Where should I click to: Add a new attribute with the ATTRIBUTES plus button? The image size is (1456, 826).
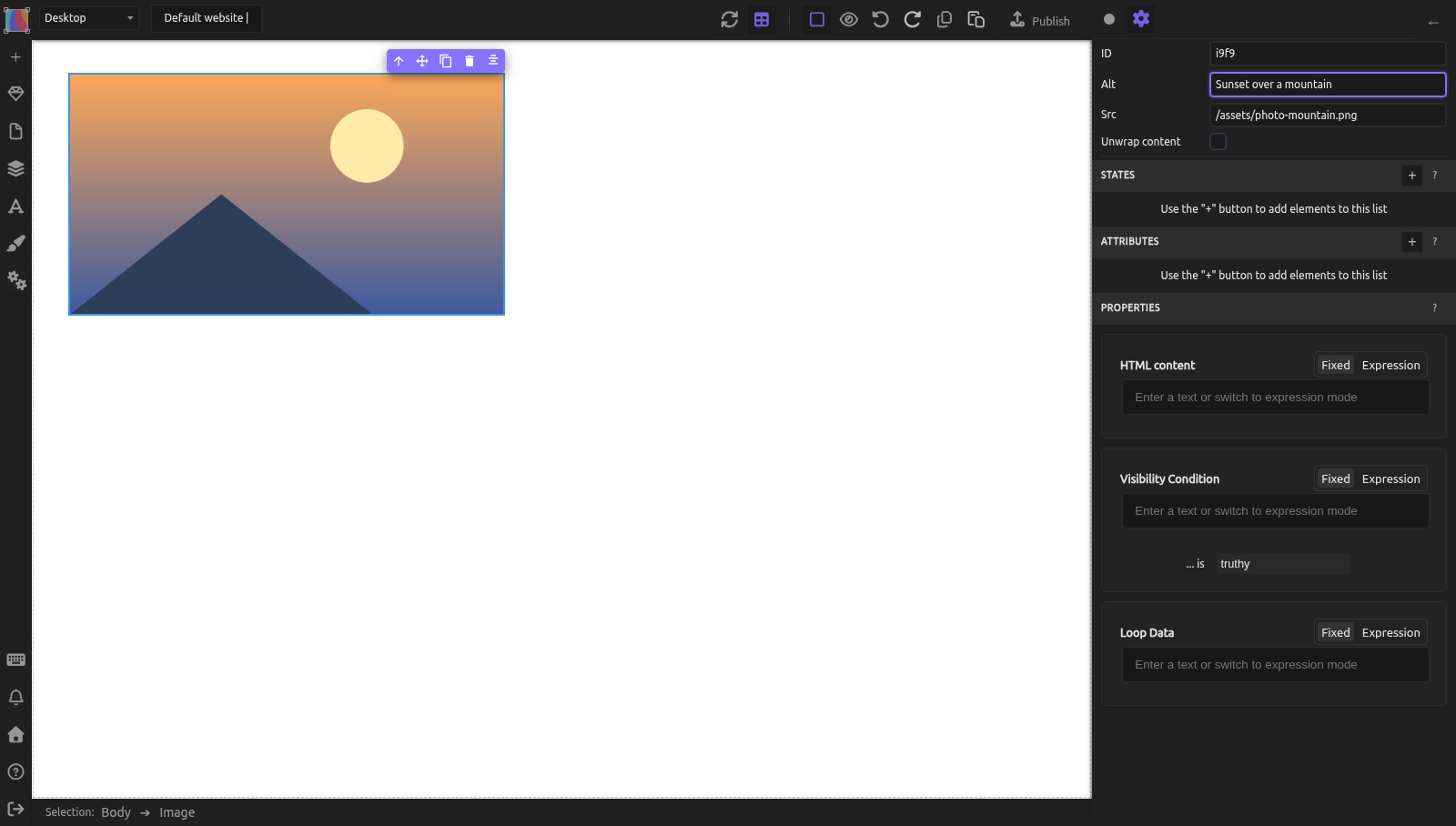[x=1412, y=242]
